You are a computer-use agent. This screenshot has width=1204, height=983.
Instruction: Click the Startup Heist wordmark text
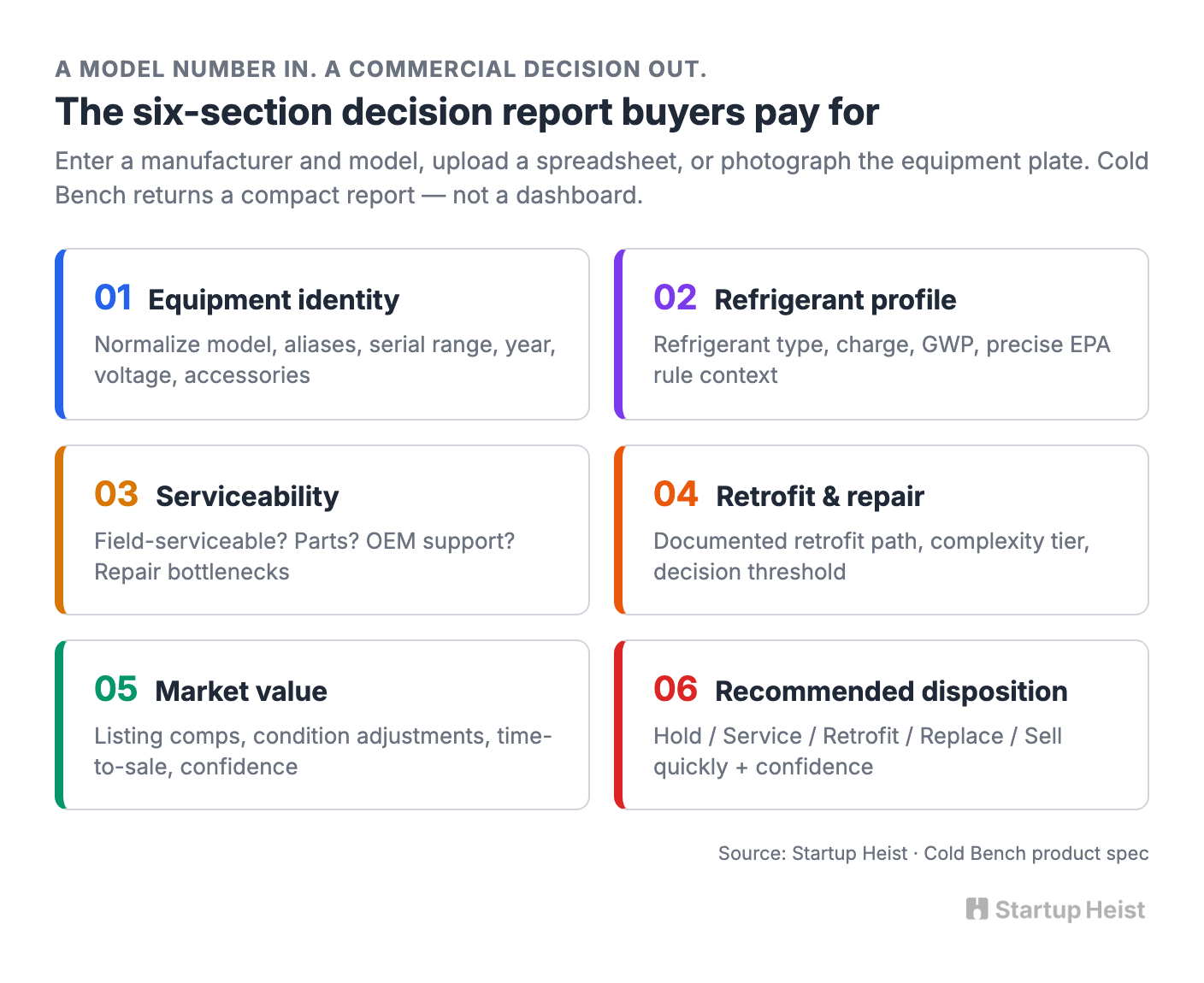1070,909
